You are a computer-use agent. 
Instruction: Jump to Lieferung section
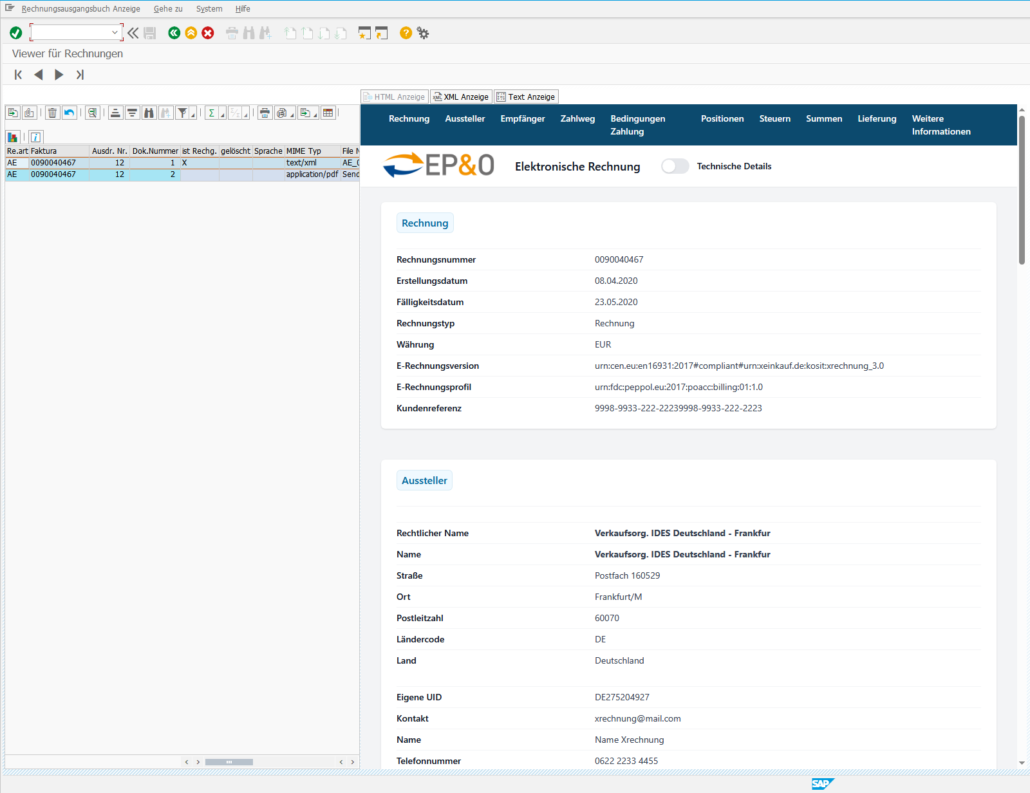[x=876, y=119]
